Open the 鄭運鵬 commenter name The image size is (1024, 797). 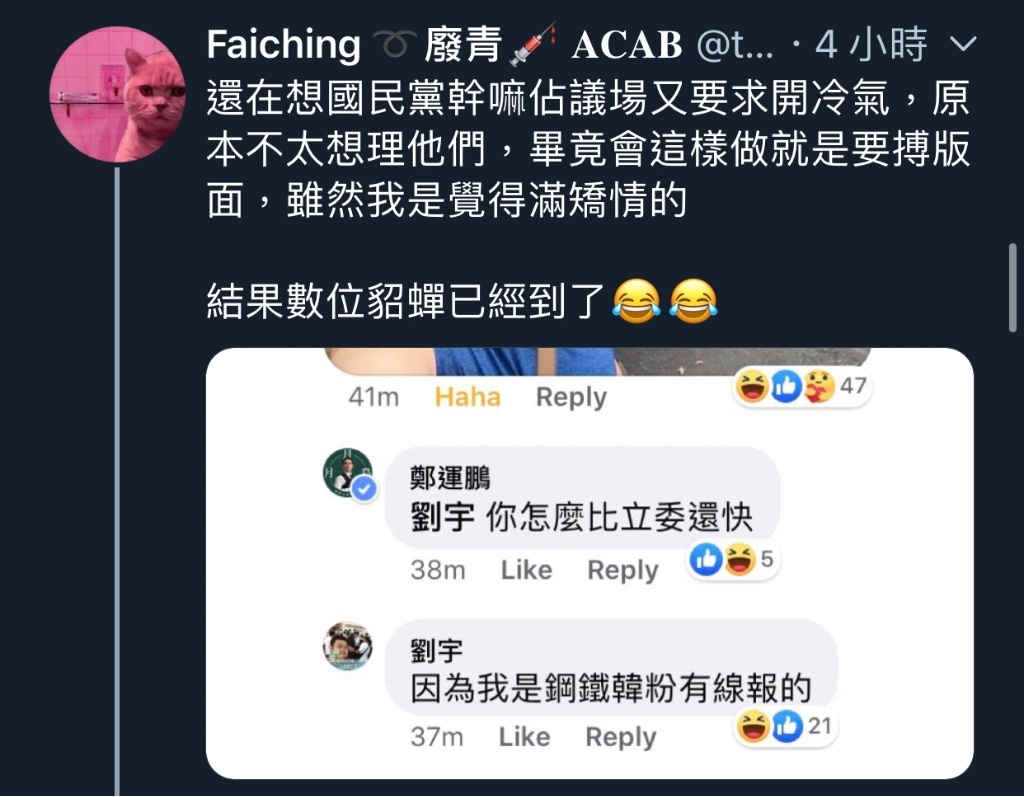coord(450,478)
